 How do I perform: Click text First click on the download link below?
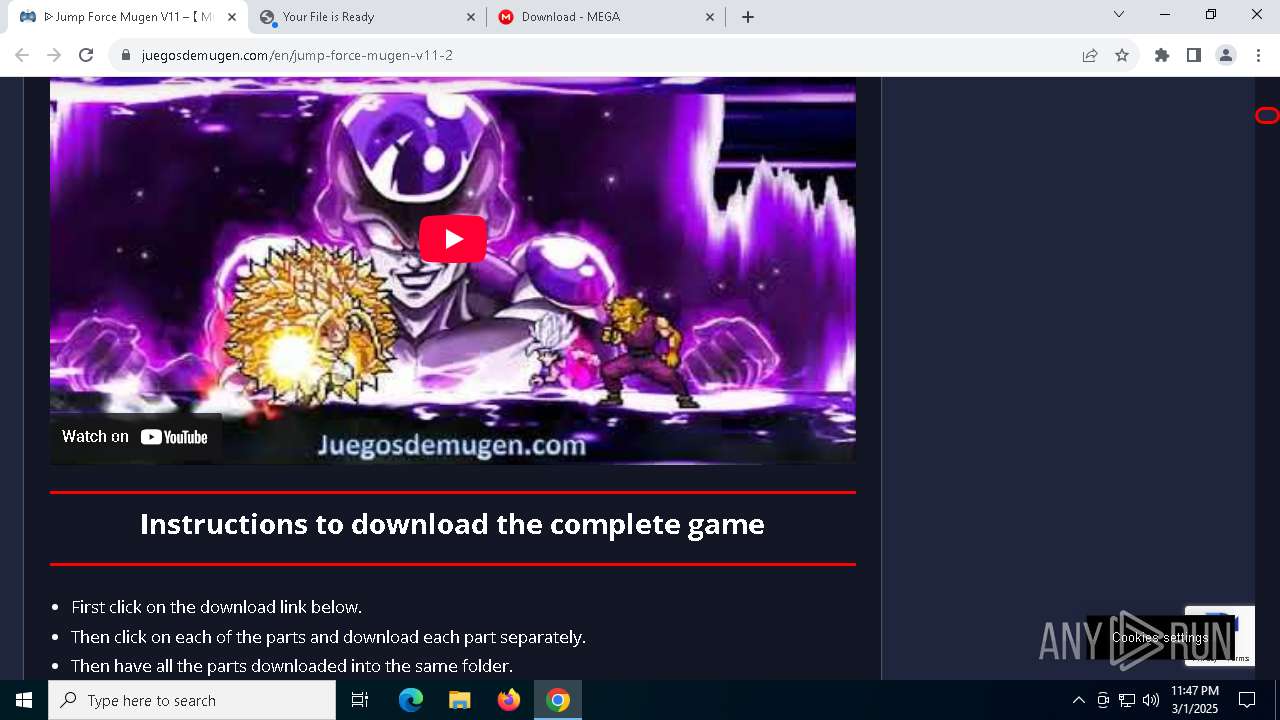click(x=216, y=607)
